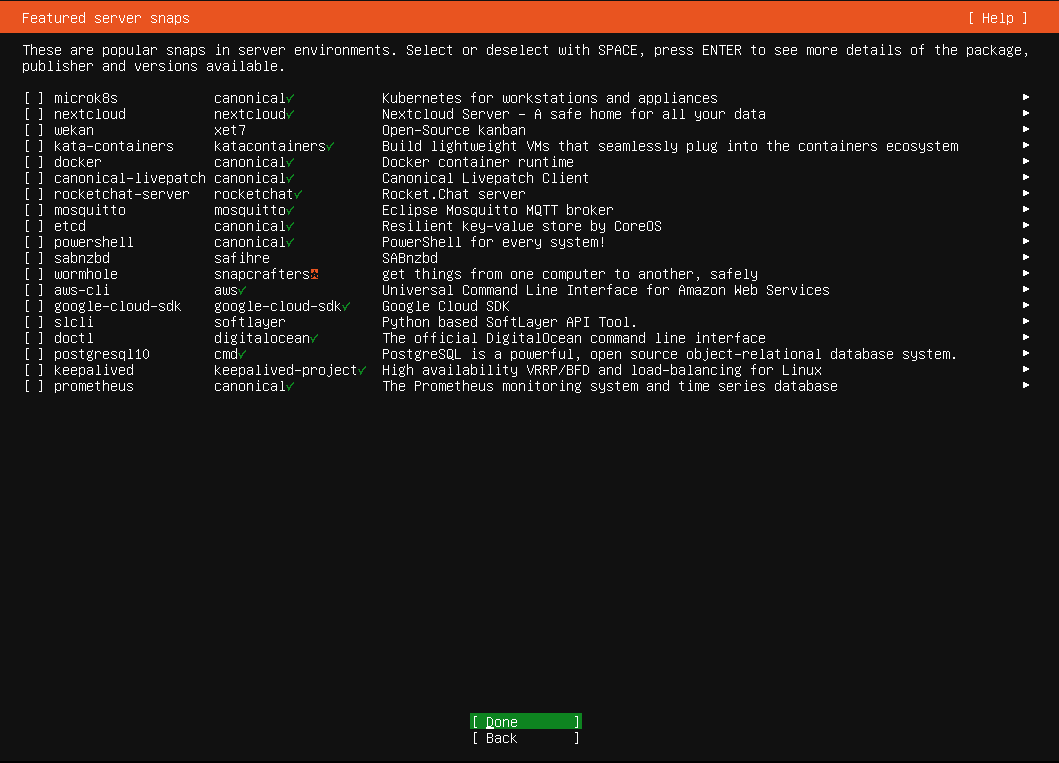Tick the keepalived snap checkbox
This screenshot has width=1059, height=763.
[x=34, y=370]
